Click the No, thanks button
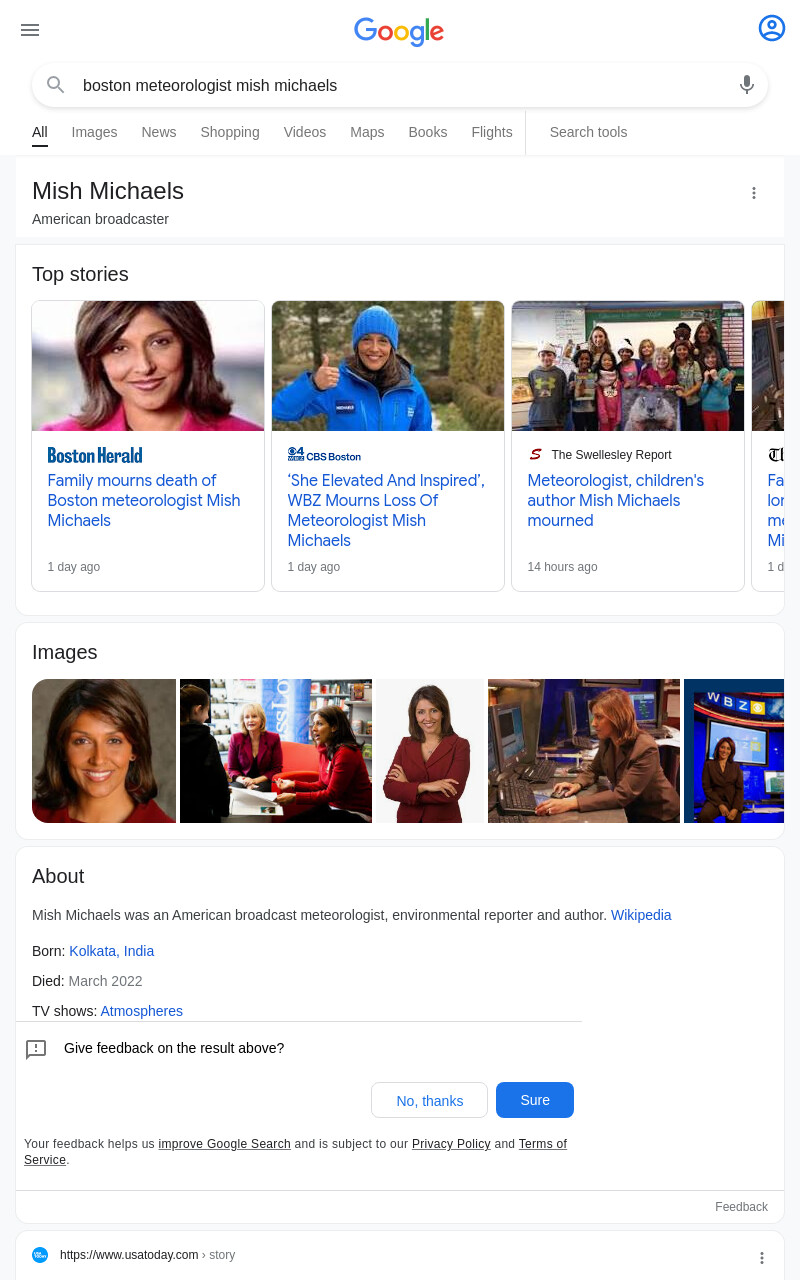This screenshot has height=1280, width=800. click(429, 1100)
